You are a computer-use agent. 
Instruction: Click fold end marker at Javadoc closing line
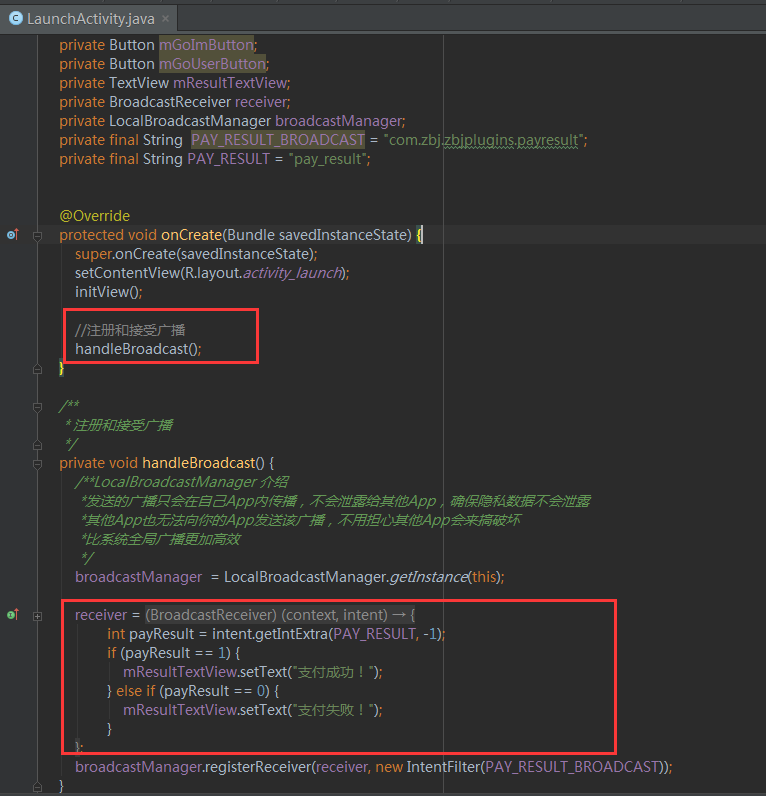click(x=38, y=445)
